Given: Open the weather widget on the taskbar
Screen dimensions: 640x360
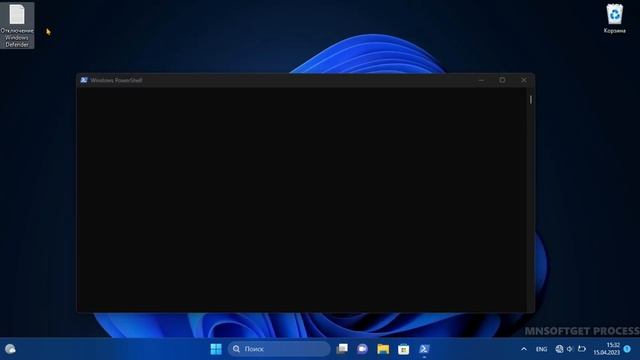Looking at the screenshot, I should 10,349.
